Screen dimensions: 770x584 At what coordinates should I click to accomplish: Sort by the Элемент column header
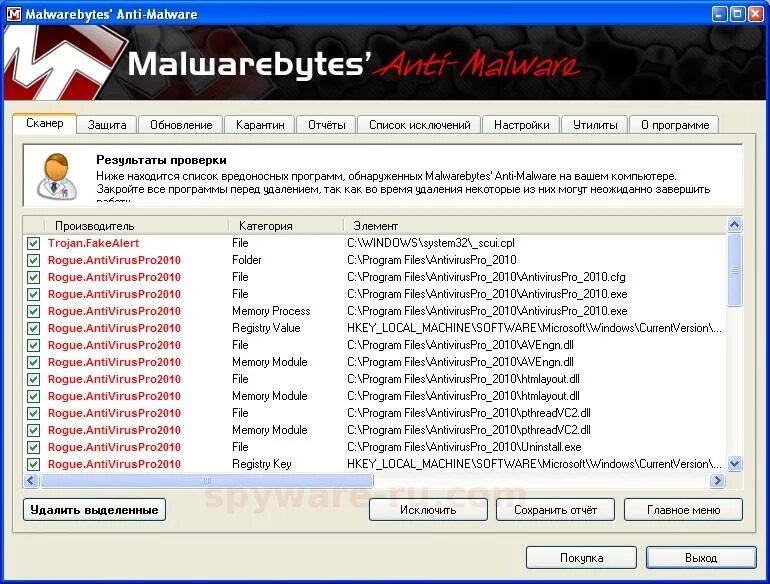535,226
